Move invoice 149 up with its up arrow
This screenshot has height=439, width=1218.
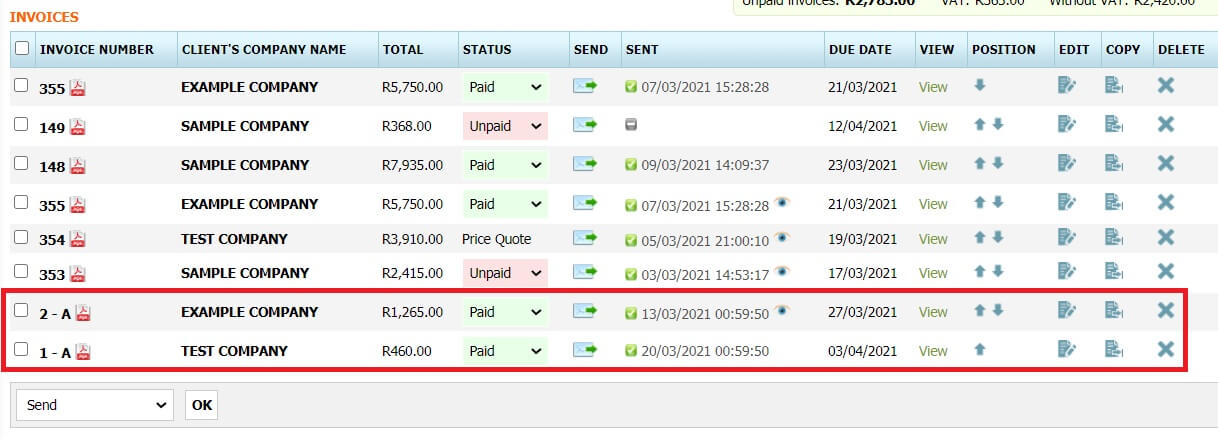(980, 124)
